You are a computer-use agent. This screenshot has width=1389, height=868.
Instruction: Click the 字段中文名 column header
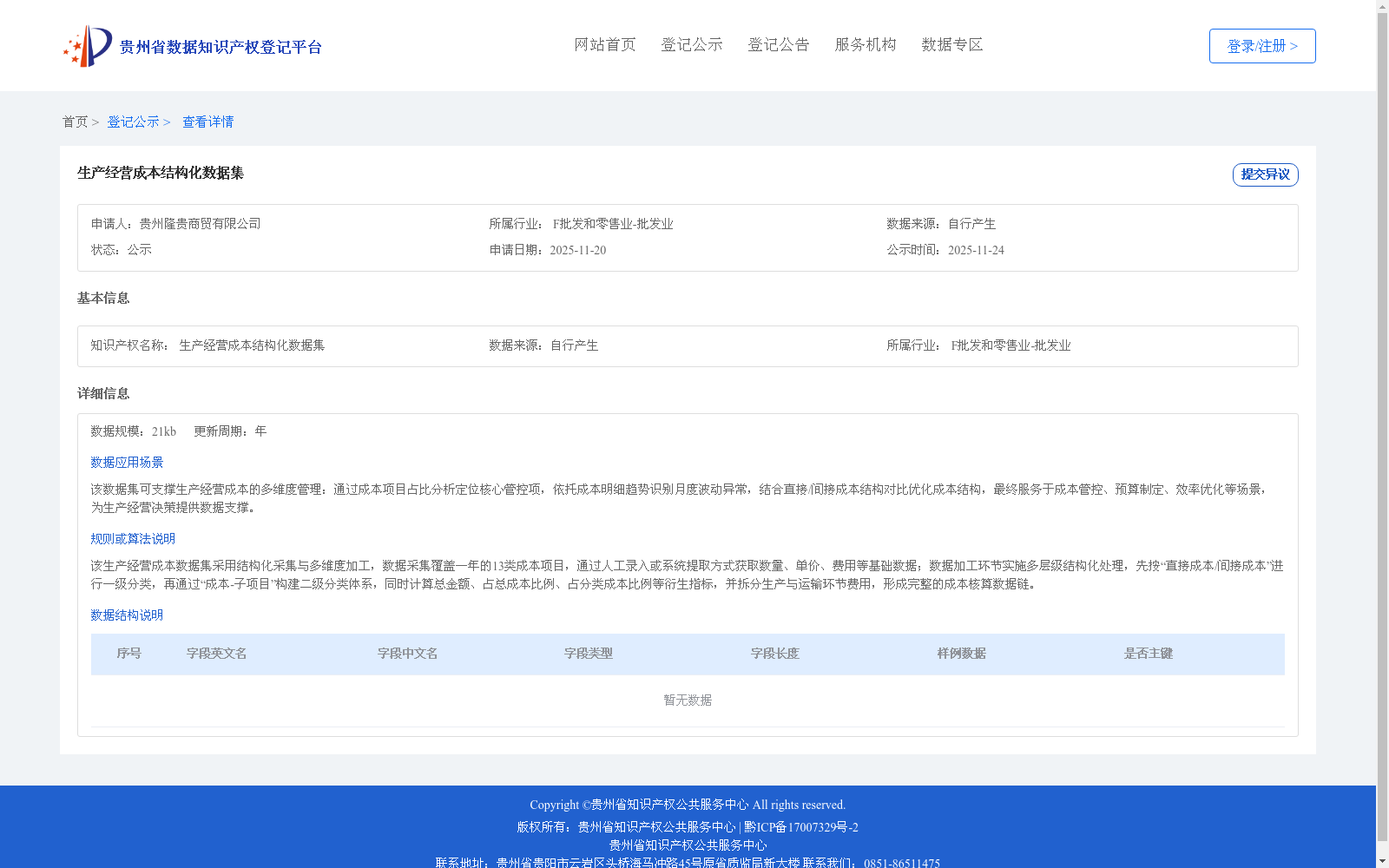click(x=408, y=654)
